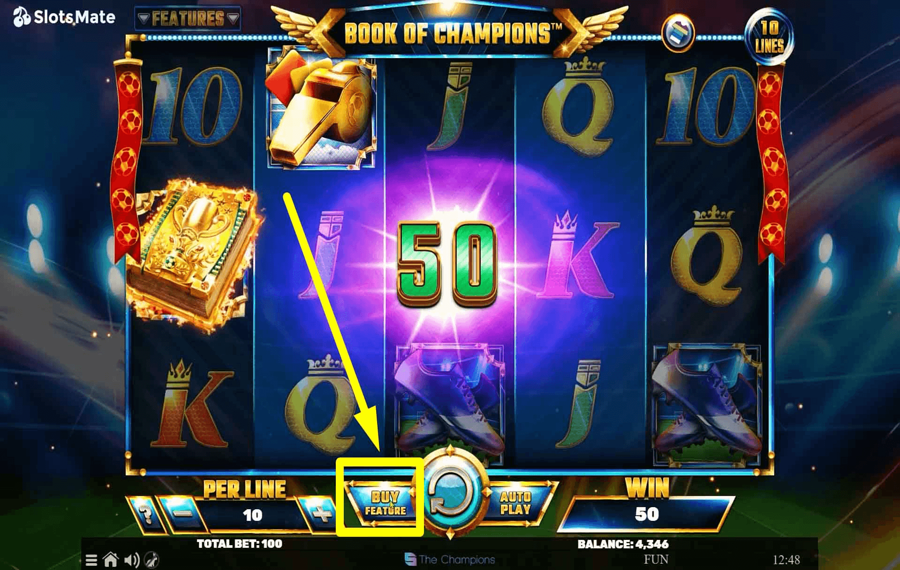900x570 pixels.
Task: Mute the game sound speaker icon
Action: 131,560
